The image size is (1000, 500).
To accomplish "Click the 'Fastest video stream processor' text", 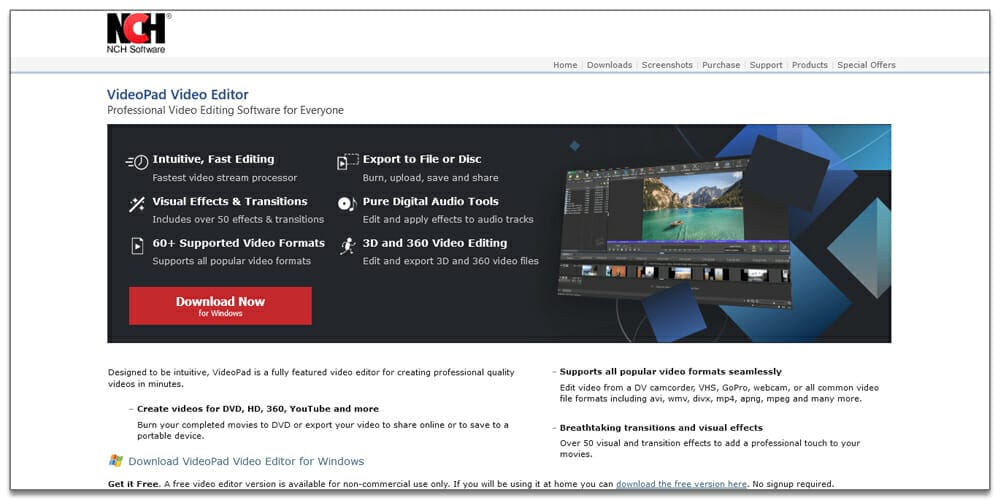I will [x=224, y=178].
